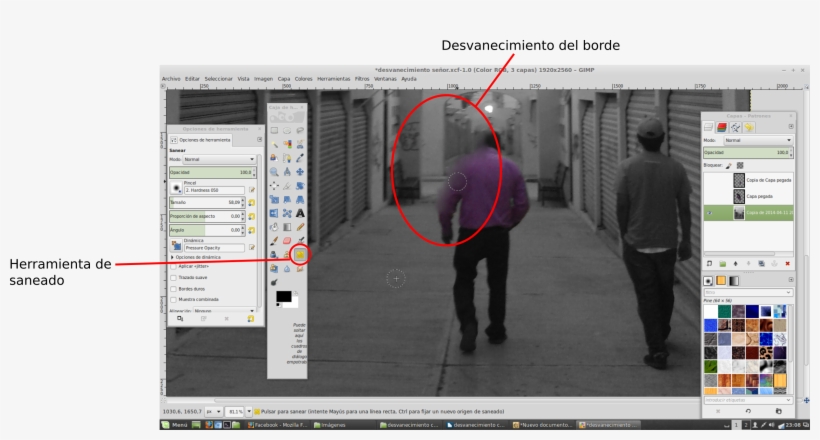Enable Muestra combinada checkbox
Screen dimensions: 820x440
click(174, 300)
